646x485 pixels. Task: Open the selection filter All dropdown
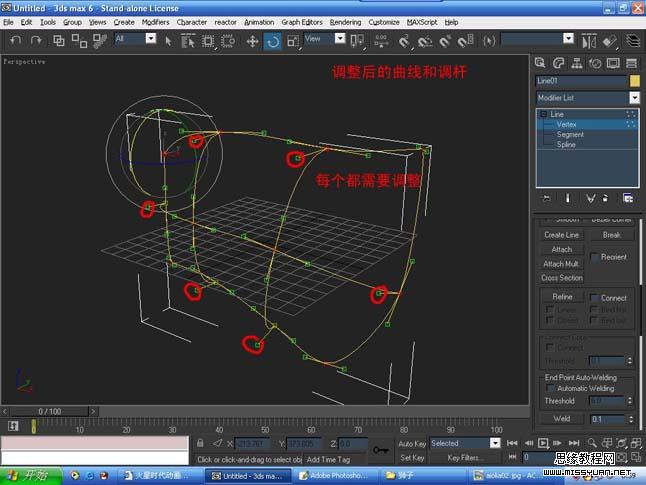point(151,39)
